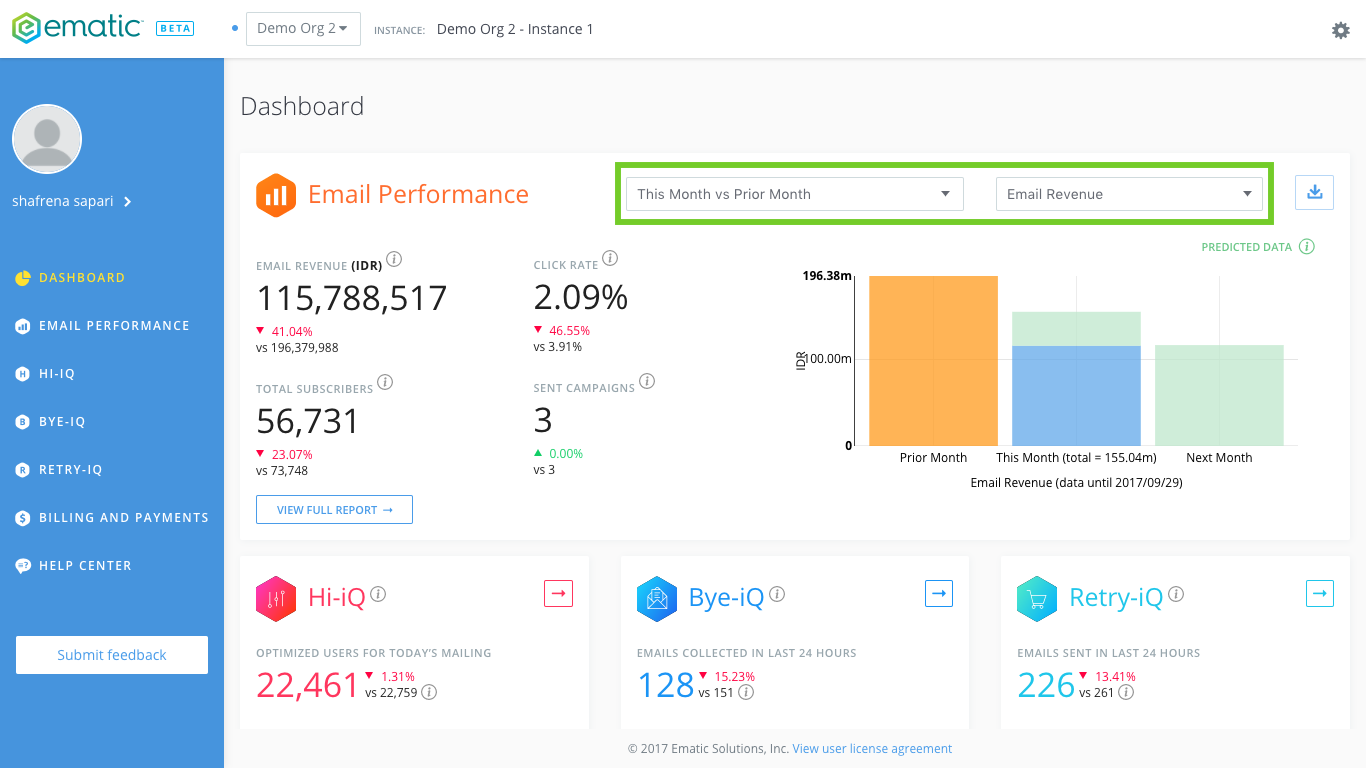Click the Ematic logo
This screenshot has width=1366, height=768.
pyautogui.click(x=78, y=28)
